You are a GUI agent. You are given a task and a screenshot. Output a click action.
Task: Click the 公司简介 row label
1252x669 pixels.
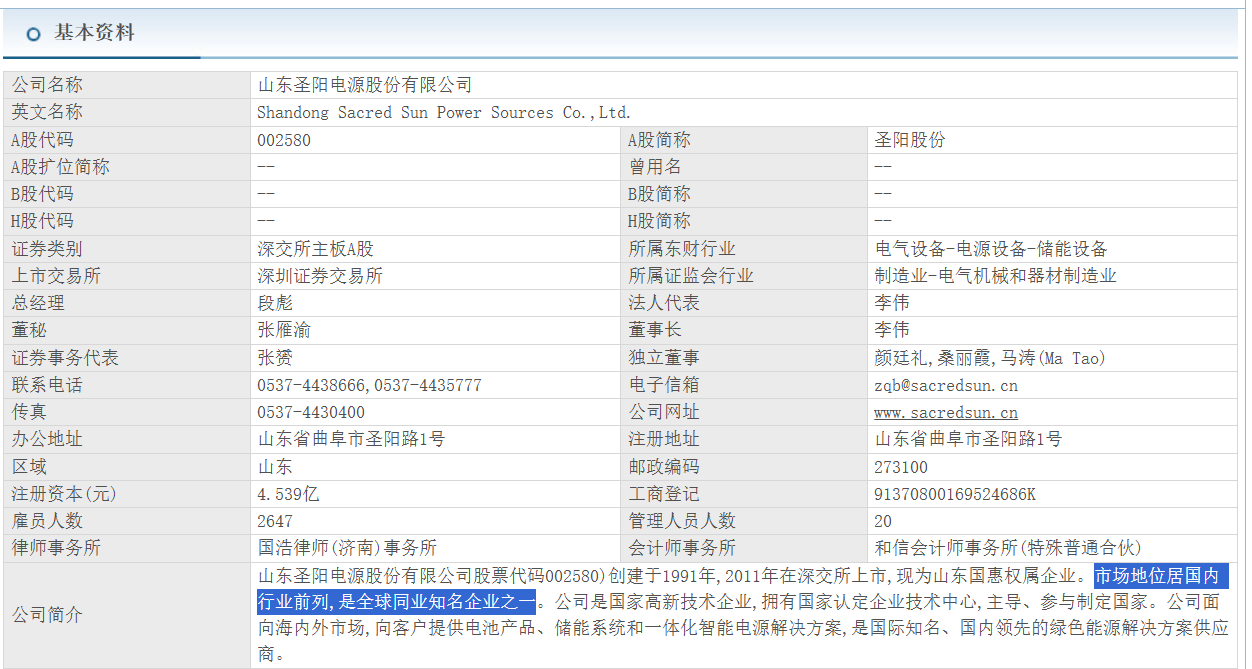47,615
